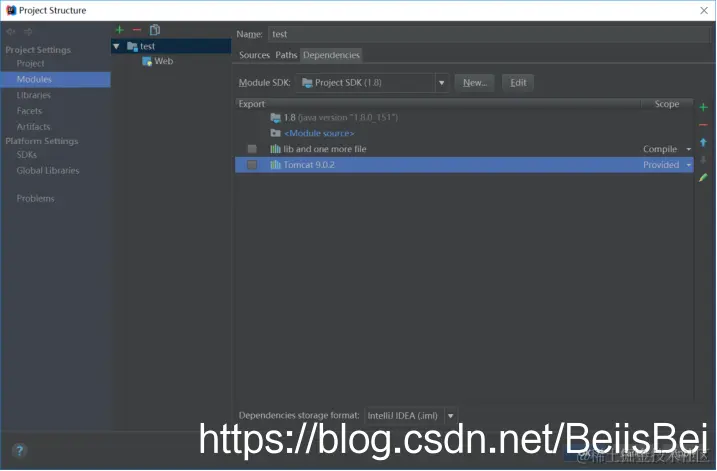Click the test module folder icon

[x=132, y=46]
